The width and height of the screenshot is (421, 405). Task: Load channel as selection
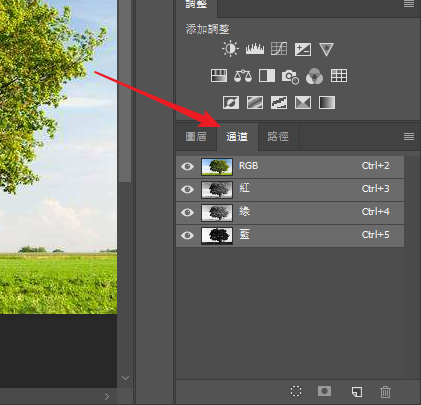click(296, 391)
